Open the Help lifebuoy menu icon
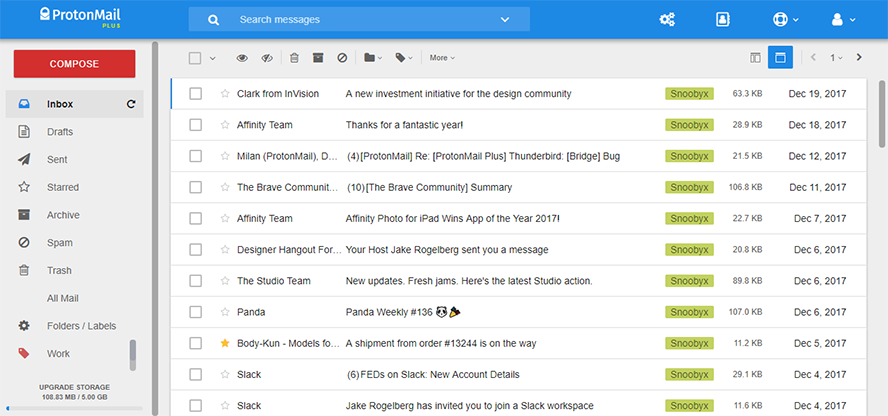The image size is (888, 416). pos(785,20)
